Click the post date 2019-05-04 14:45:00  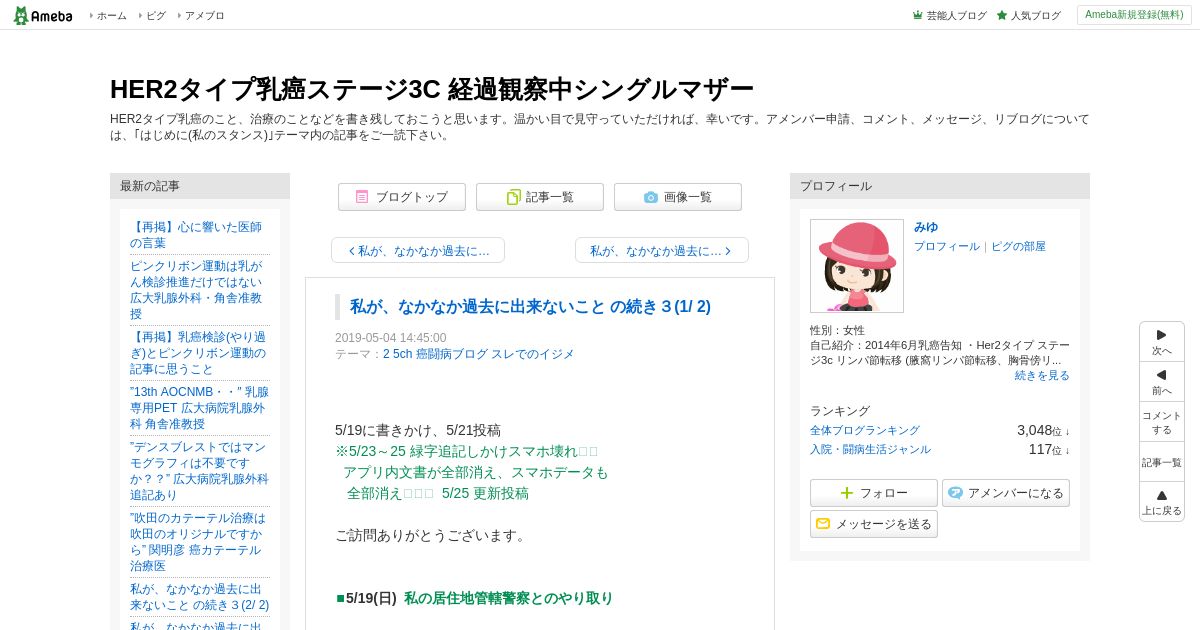[x=391, y=338]
